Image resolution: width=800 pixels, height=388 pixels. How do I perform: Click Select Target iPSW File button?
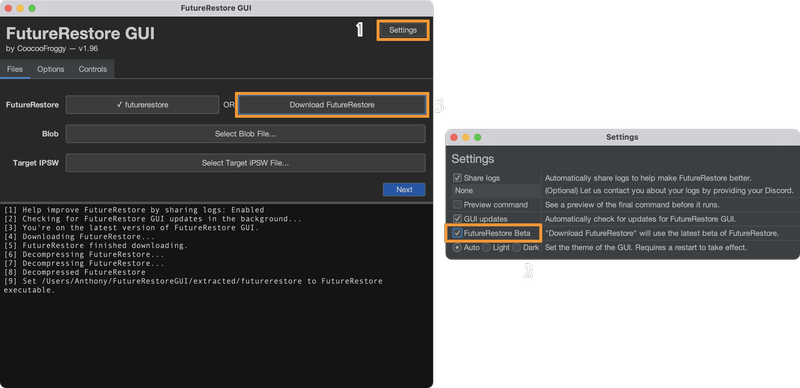point(245,163)
